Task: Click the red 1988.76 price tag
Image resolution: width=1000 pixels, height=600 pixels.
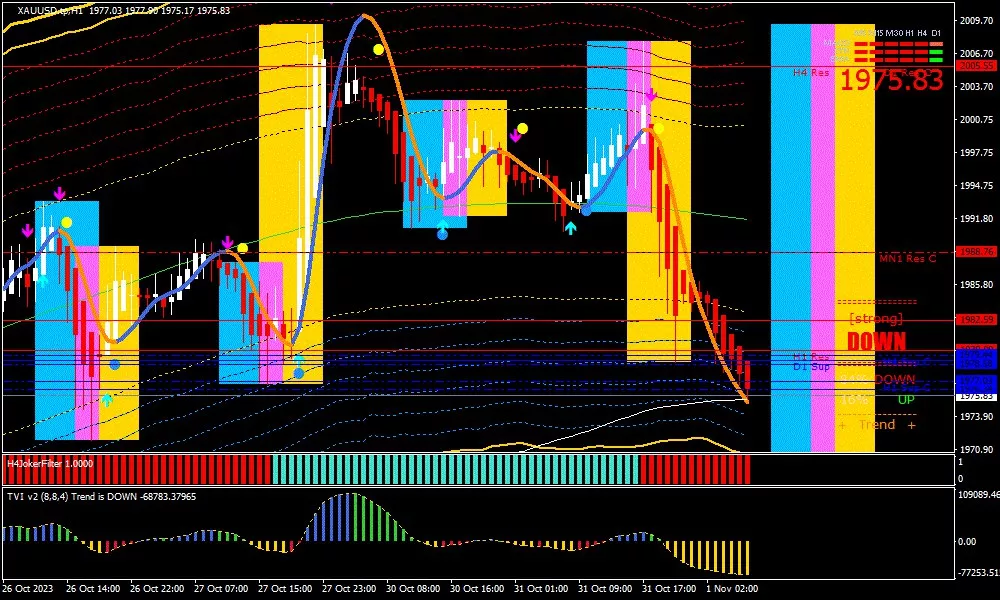Action: (x=976, y=252)
